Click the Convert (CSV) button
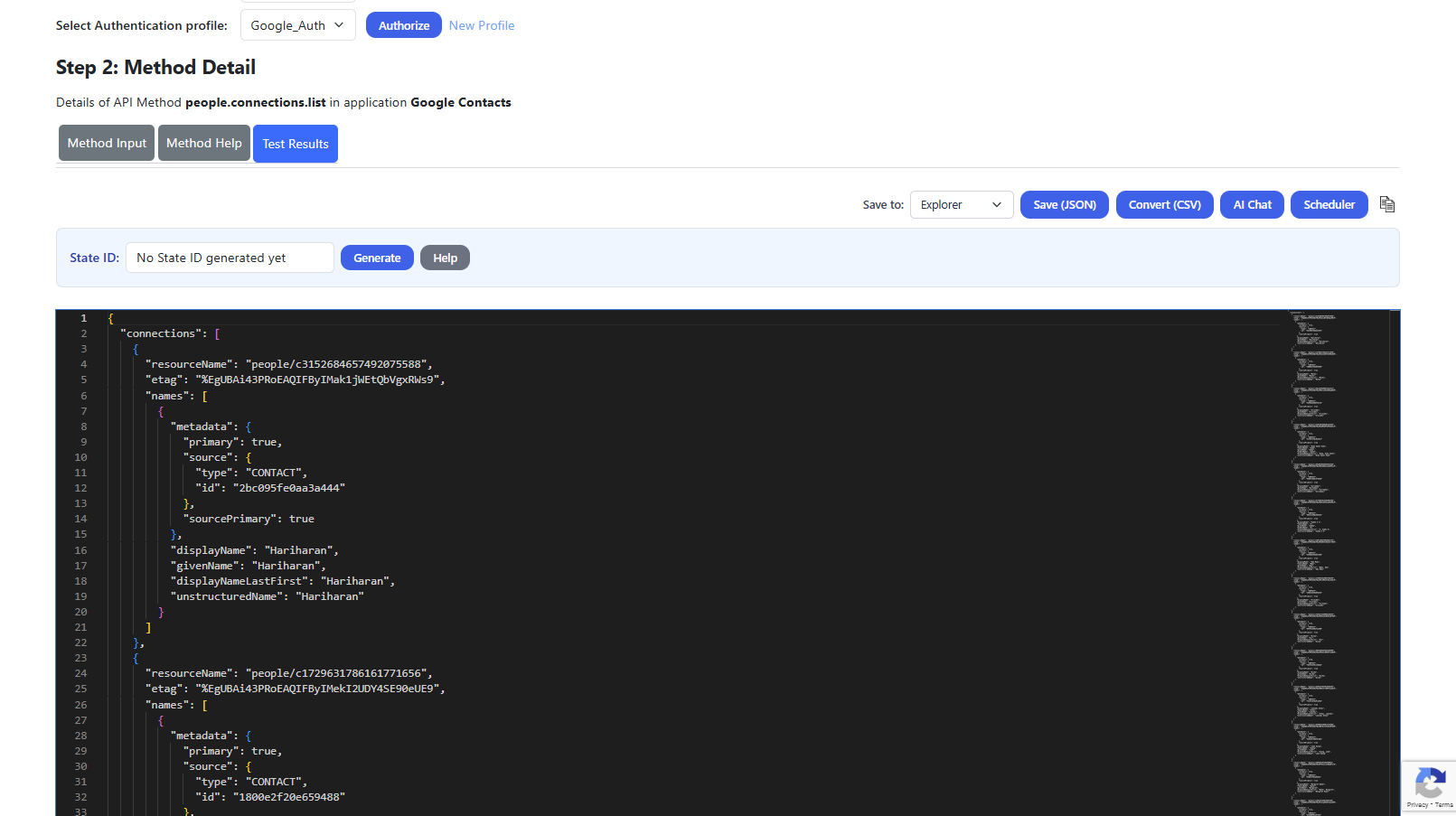The width and height of the screenshot is (1456, 816). 1165,205
